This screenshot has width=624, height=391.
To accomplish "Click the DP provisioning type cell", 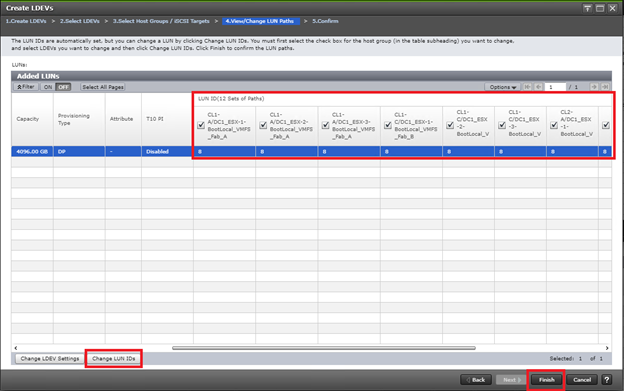I will (79, 152).
